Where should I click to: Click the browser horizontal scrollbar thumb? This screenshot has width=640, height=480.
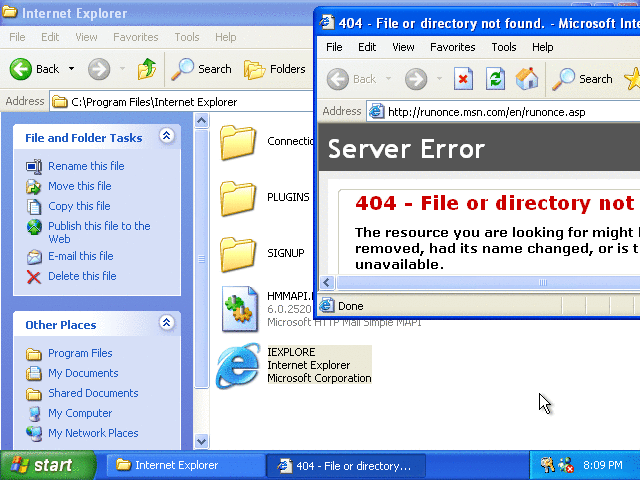pos(488,282)
